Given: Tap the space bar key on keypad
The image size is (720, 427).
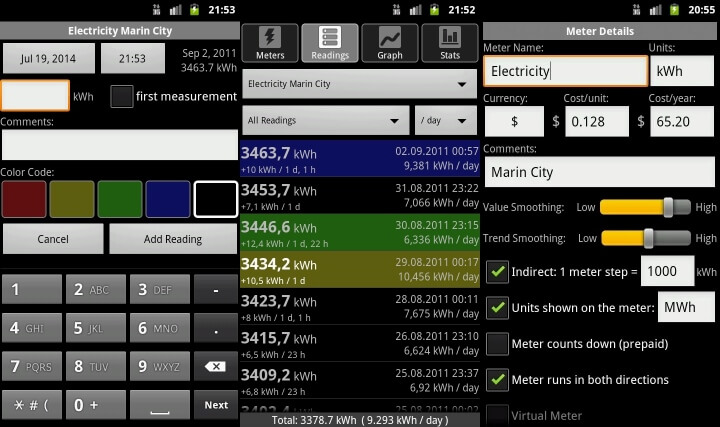Looking at the screenshot, I should [160, 405].
